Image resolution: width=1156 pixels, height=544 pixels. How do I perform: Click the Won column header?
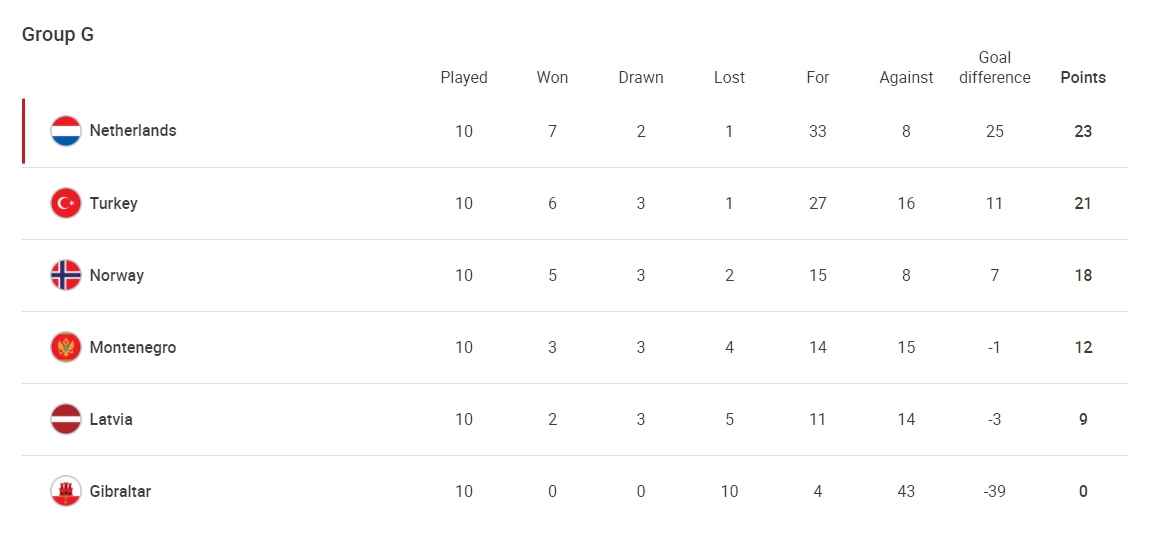tap(552, 77)
